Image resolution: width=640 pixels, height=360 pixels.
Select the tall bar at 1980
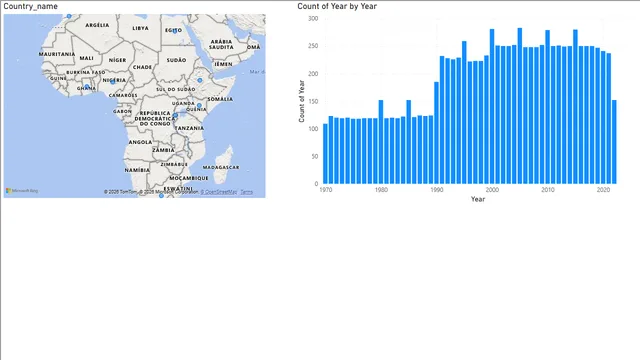381,142
